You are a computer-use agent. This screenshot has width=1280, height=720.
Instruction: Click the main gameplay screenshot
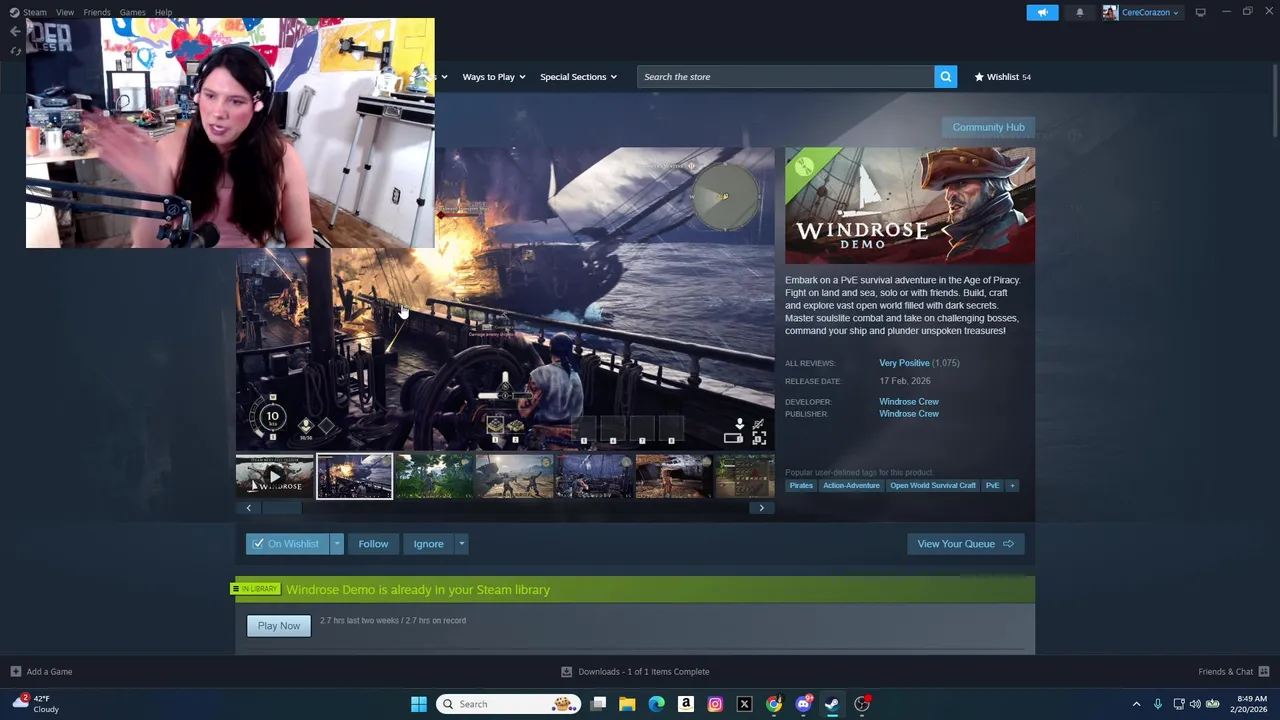pyautogui.click(x=505, y=299)
